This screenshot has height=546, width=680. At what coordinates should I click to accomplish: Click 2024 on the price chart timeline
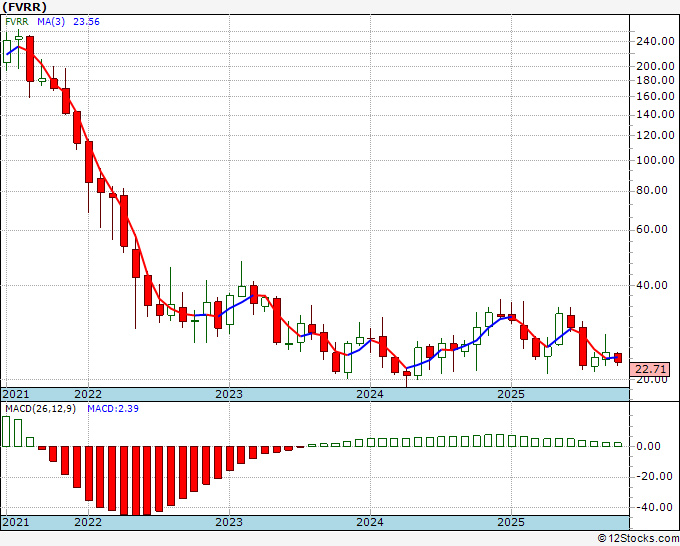click(370, 394)
